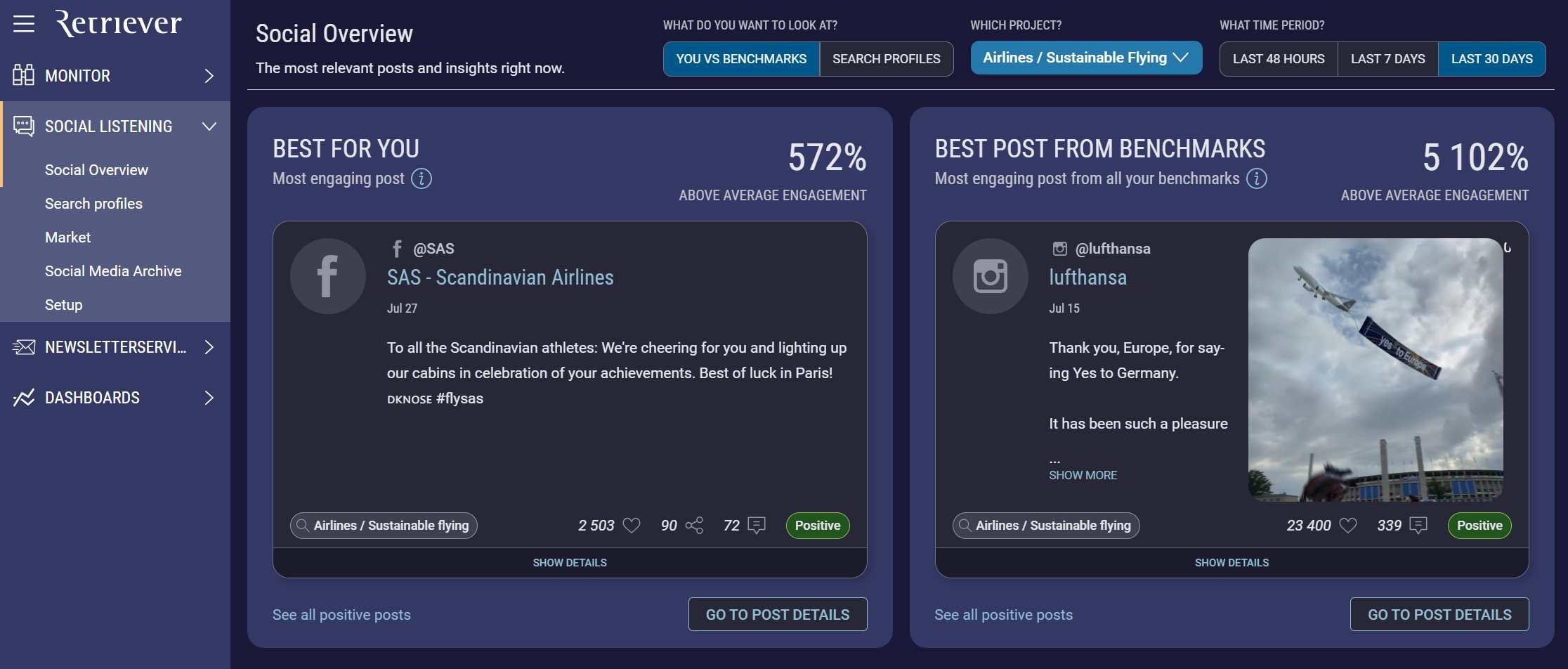This screenshot has width=1568, height=669.
Task: Click Airlines / Sustainable flying tag on lufthansa post
Action: pos(1046,526)
